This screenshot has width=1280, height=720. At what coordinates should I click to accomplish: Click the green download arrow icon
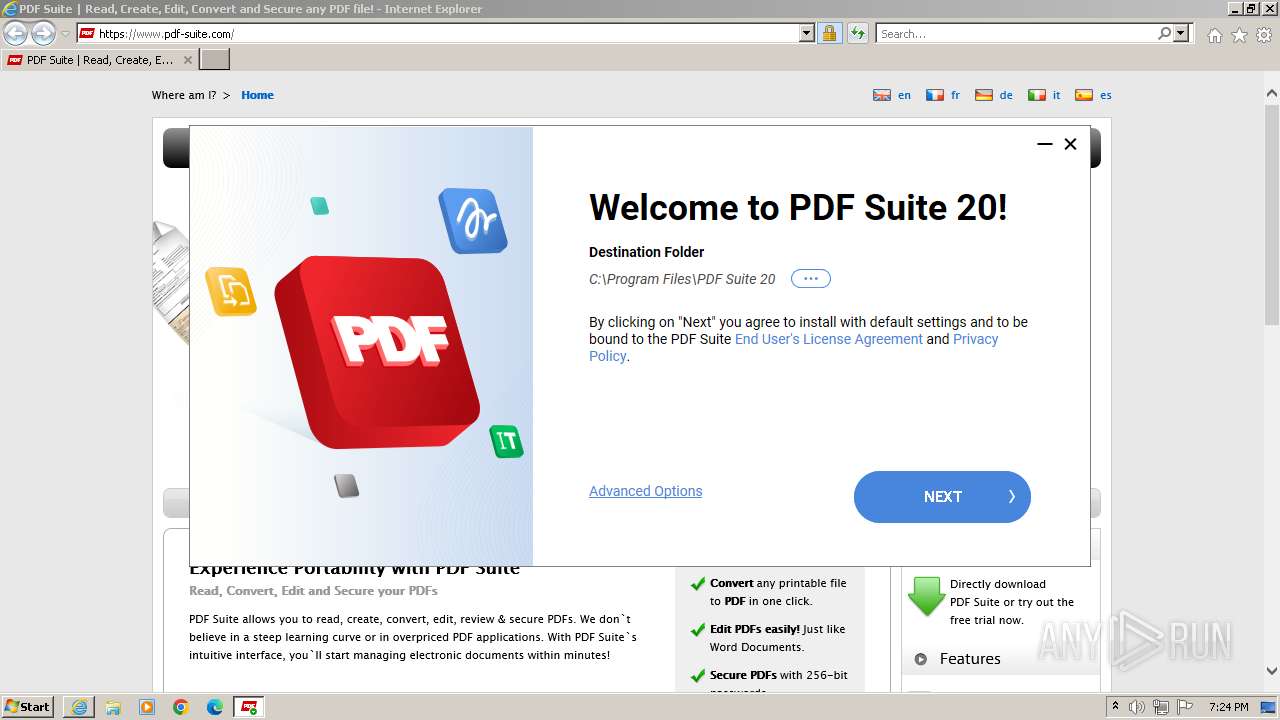(926, 596)
